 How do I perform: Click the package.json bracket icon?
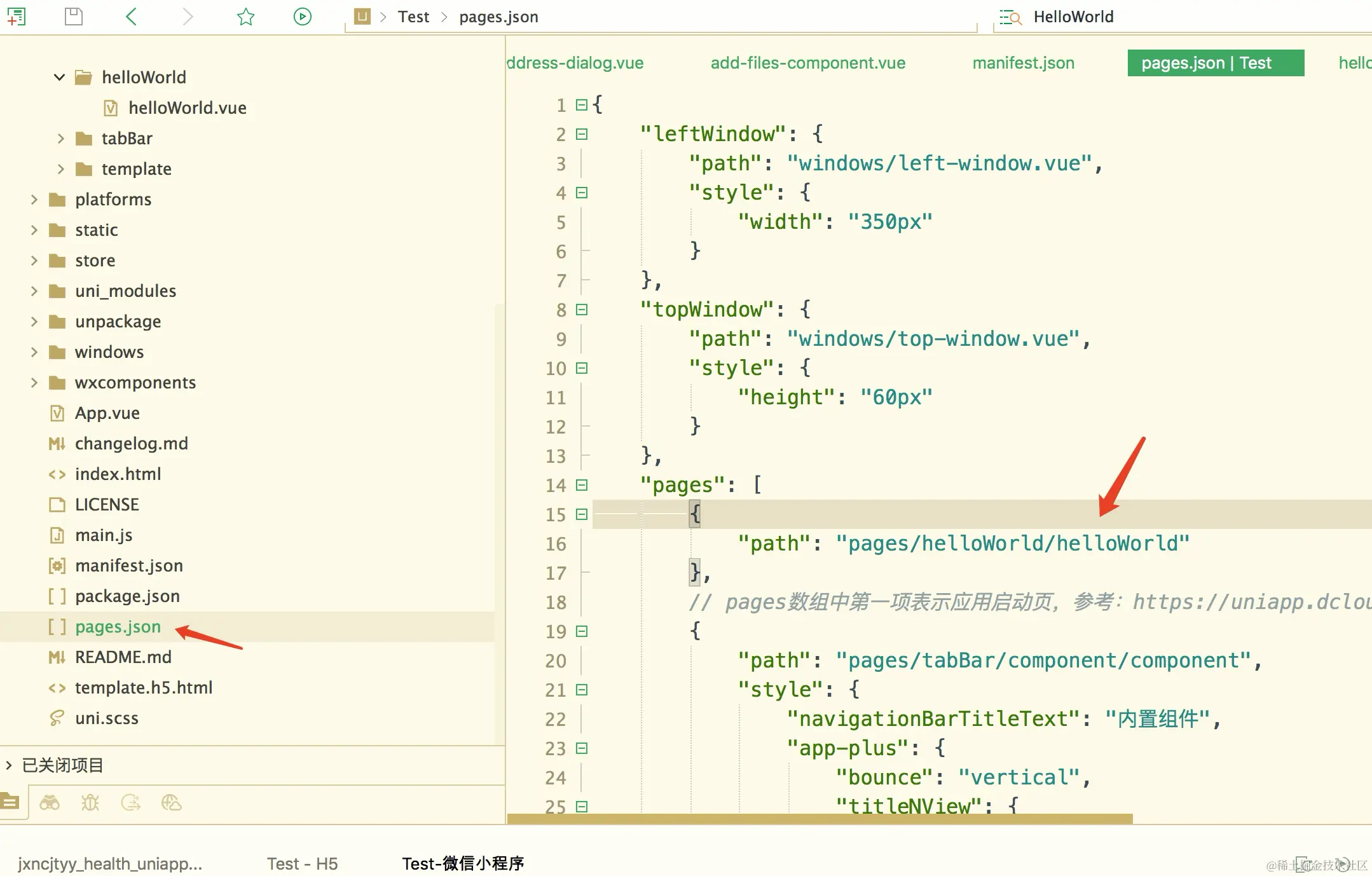57,596
